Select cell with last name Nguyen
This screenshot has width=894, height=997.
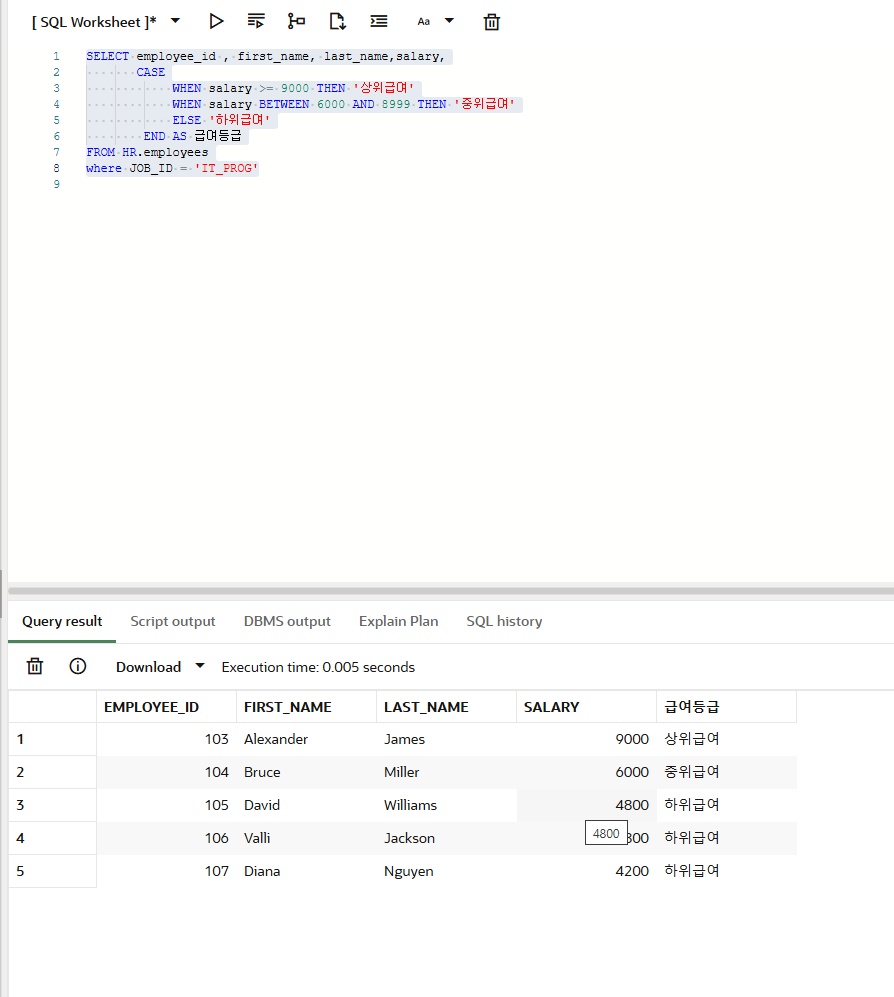[x=446, y=871]
